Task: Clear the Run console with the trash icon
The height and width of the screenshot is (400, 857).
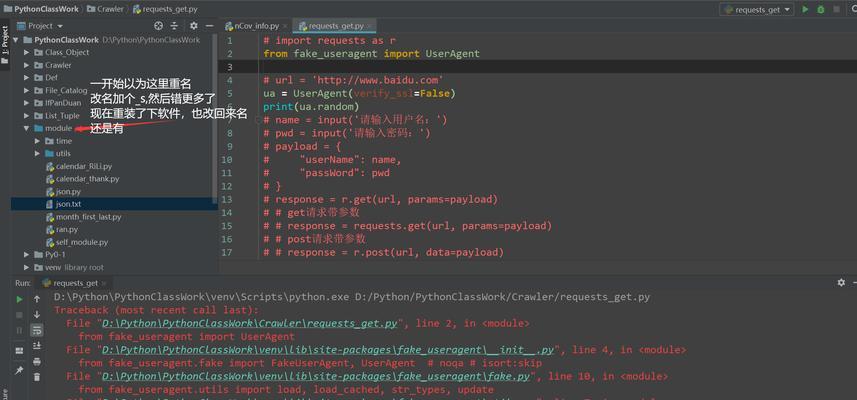Action: pos(37,377)
